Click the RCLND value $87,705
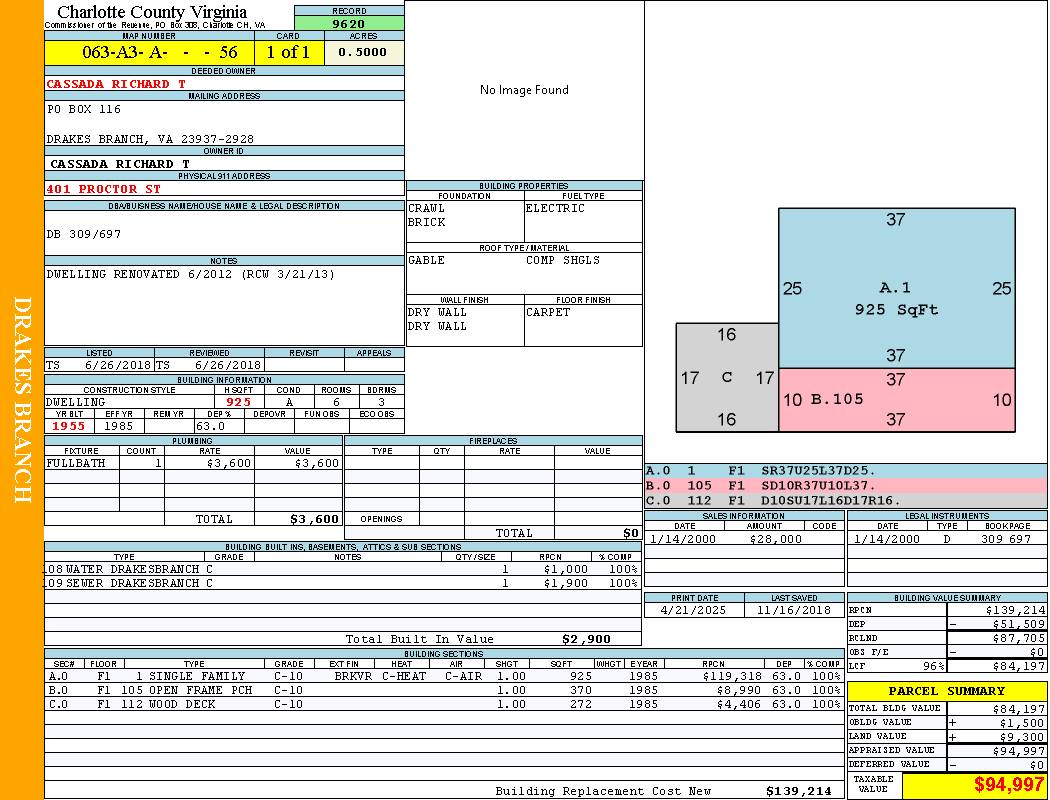The width and height of the screenshot is (1050, 800). (1019, 639)
